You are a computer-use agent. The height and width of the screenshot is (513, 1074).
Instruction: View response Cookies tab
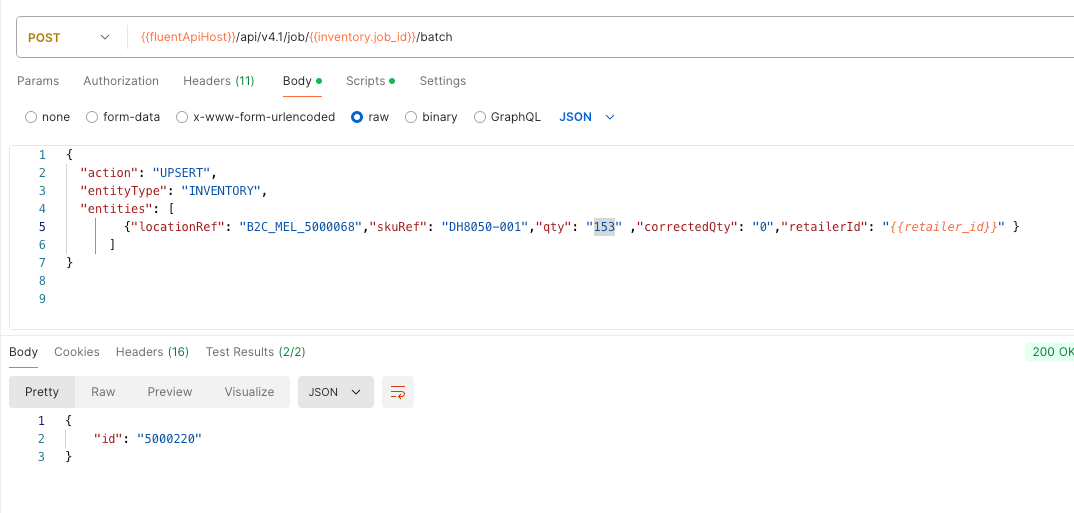[x=77, y=352]
